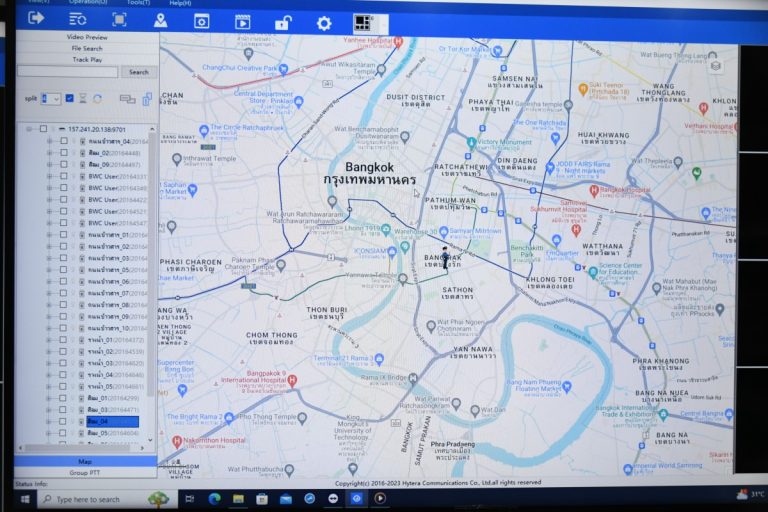Click the Windows Start button
Screen dimensions: 768x512
(25, 499)
